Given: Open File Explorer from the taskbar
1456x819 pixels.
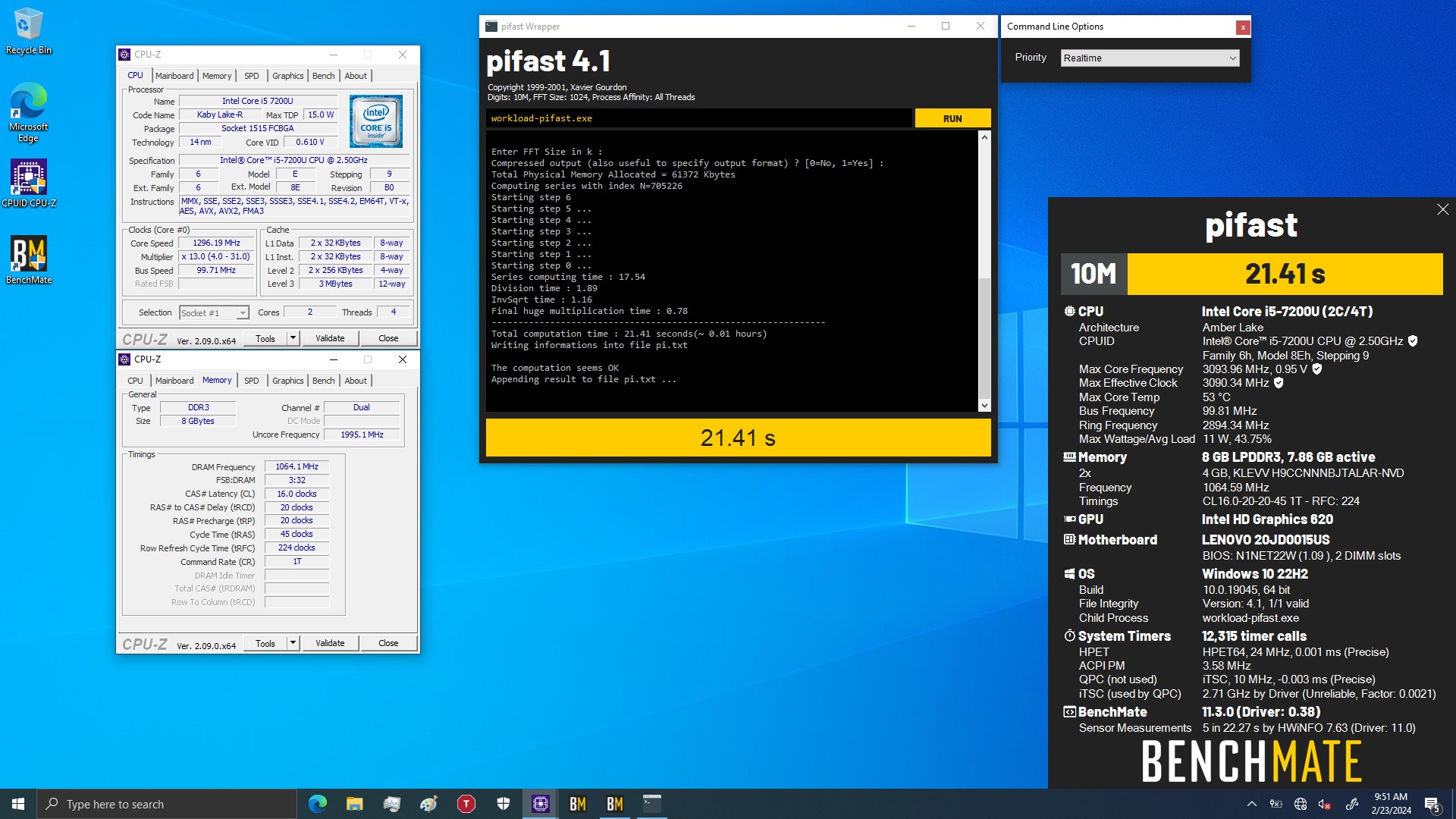Looking at the screenshot, I should click(x=354, y=804).
